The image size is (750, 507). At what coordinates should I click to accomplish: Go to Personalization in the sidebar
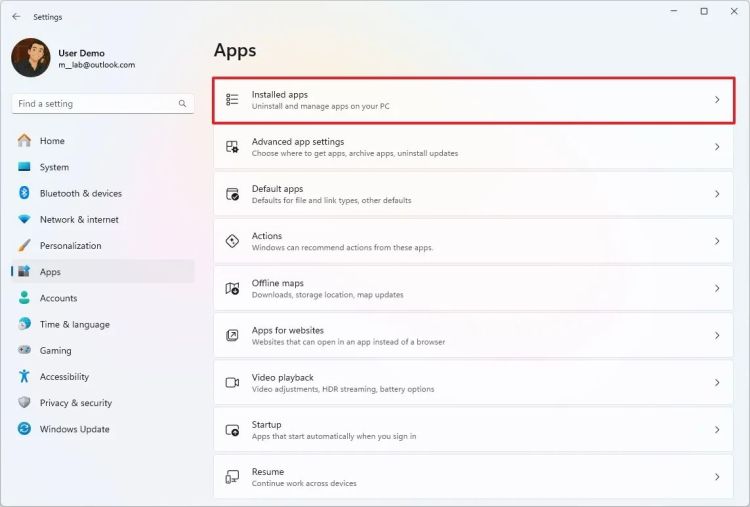pyautogui.click(x=70, y=246)
